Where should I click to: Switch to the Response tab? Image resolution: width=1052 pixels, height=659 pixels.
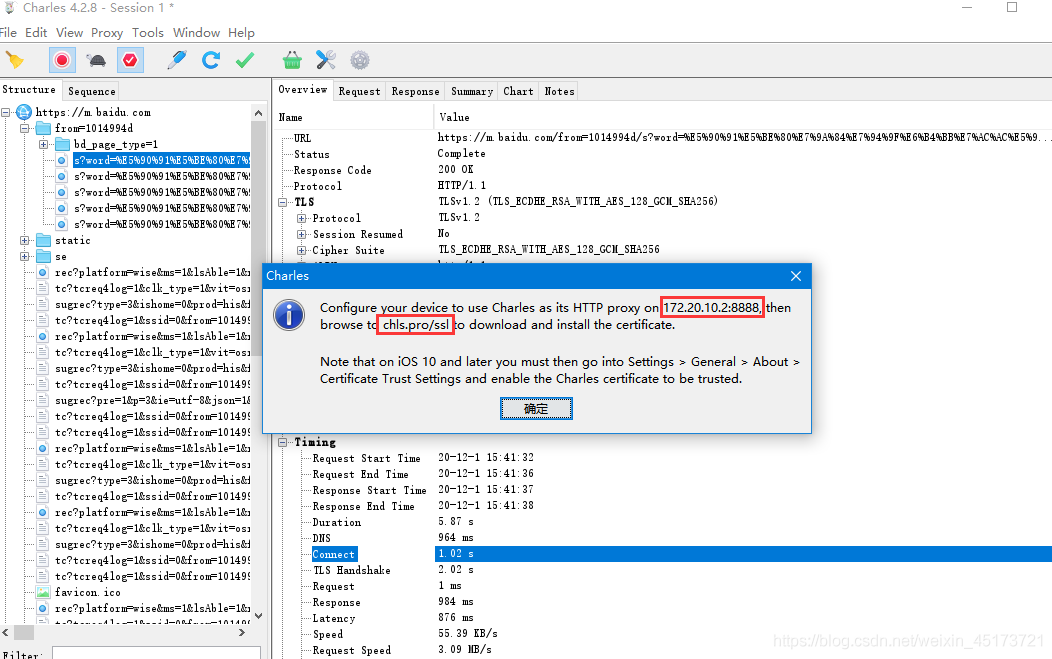pyautogui.click(x=415, y=91)
